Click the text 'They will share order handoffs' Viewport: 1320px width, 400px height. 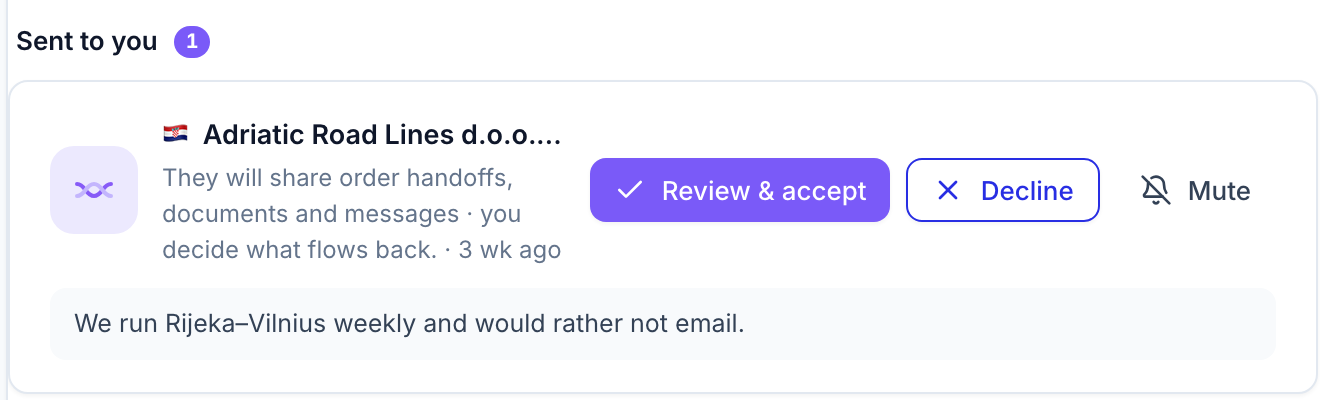pyautogui.click(x=338, y=178)
